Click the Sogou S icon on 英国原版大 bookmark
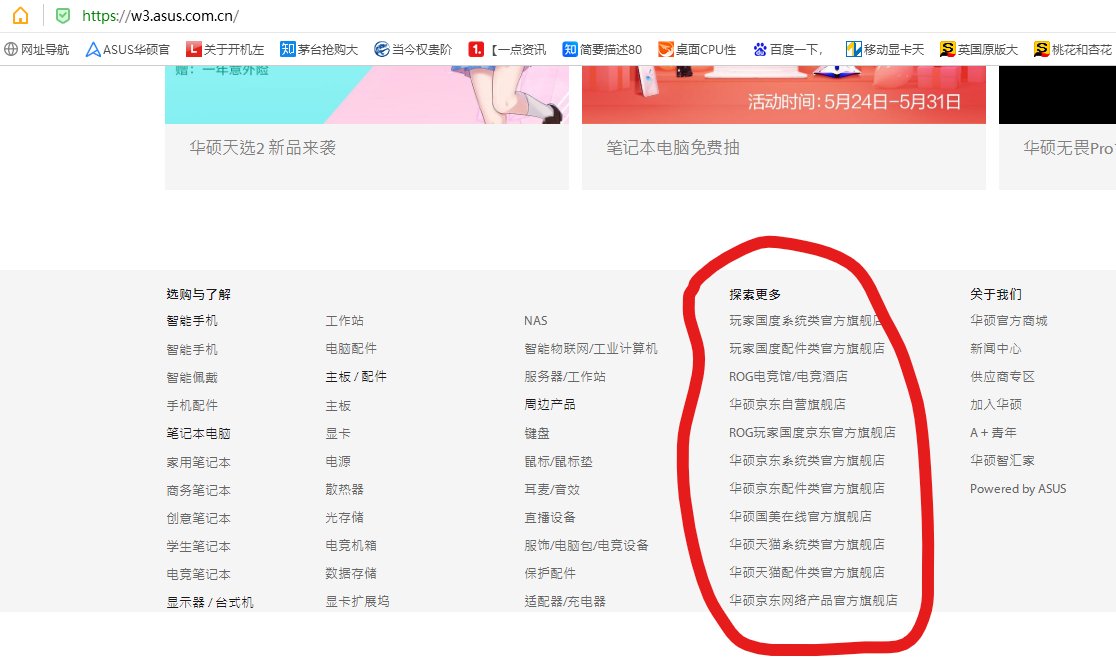Image resolution: width=1116 pixels, height=657 pixels. click(x=948, y=47)
